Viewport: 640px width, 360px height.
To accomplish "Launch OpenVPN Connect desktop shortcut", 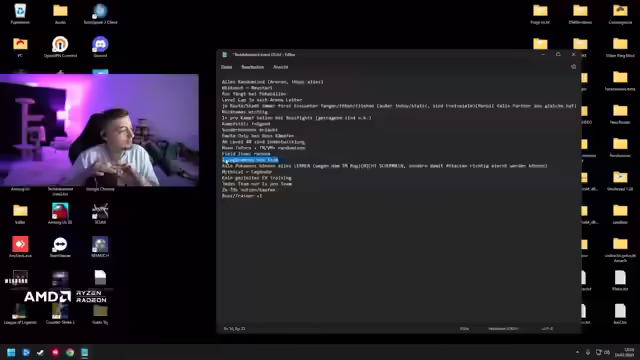I will click(60, 47).
